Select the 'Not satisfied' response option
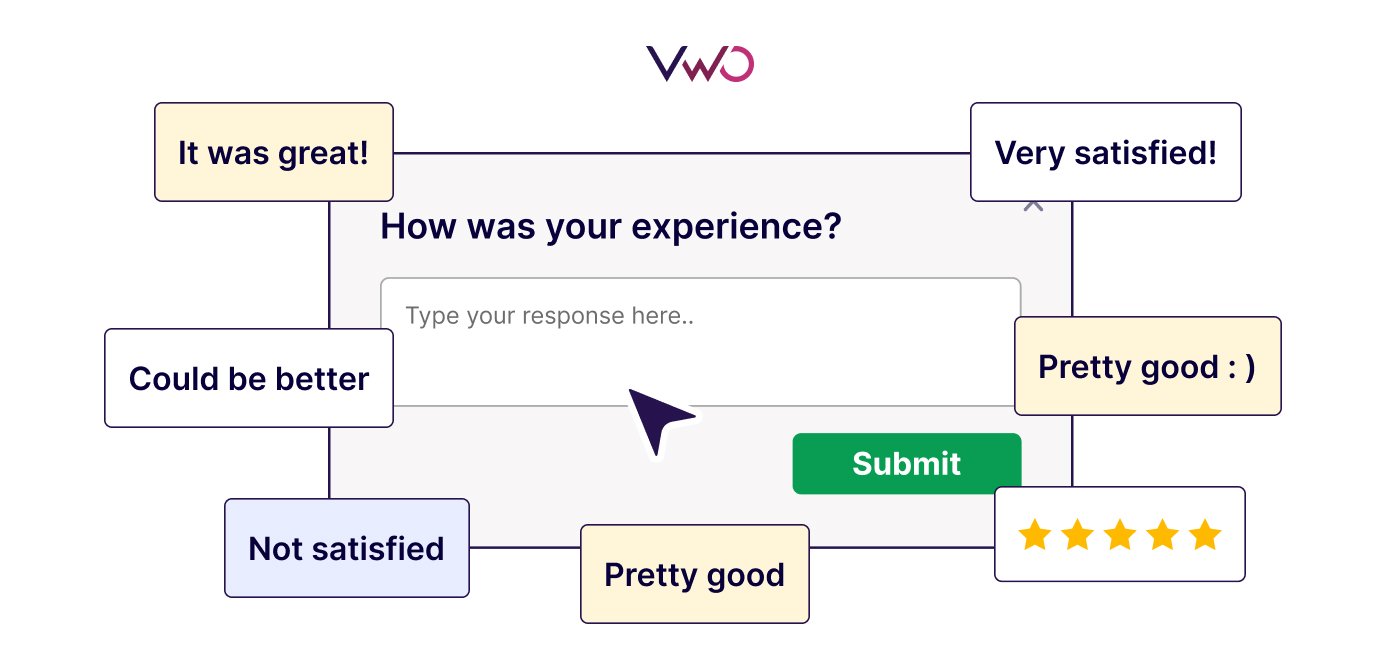This screenshot has height=666, width=1400. pyautogui.click(x=346, y=548)
